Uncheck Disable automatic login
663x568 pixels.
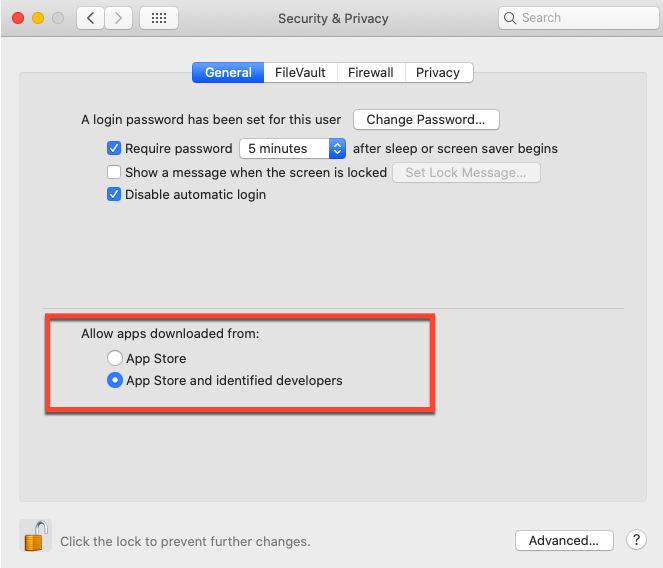(x=114, y=194)
